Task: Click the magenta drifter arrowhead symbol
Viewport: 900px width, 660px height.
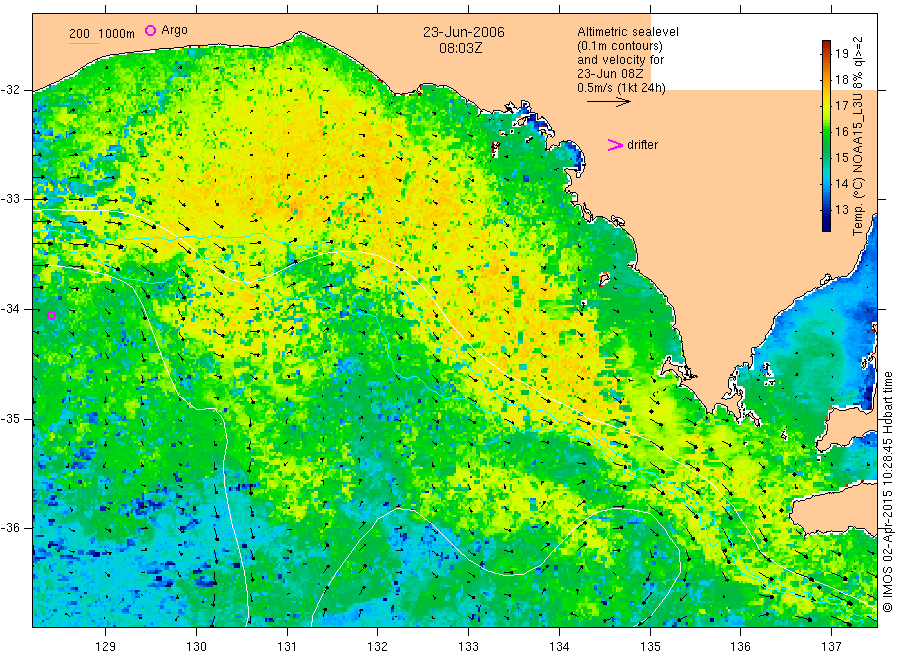Action: 615,145
